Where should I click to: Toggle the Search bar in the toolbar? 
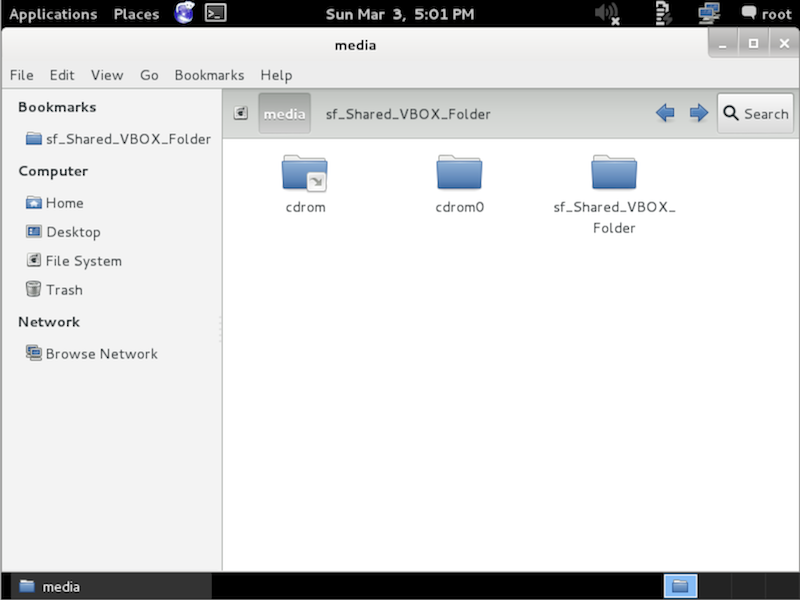755,113
